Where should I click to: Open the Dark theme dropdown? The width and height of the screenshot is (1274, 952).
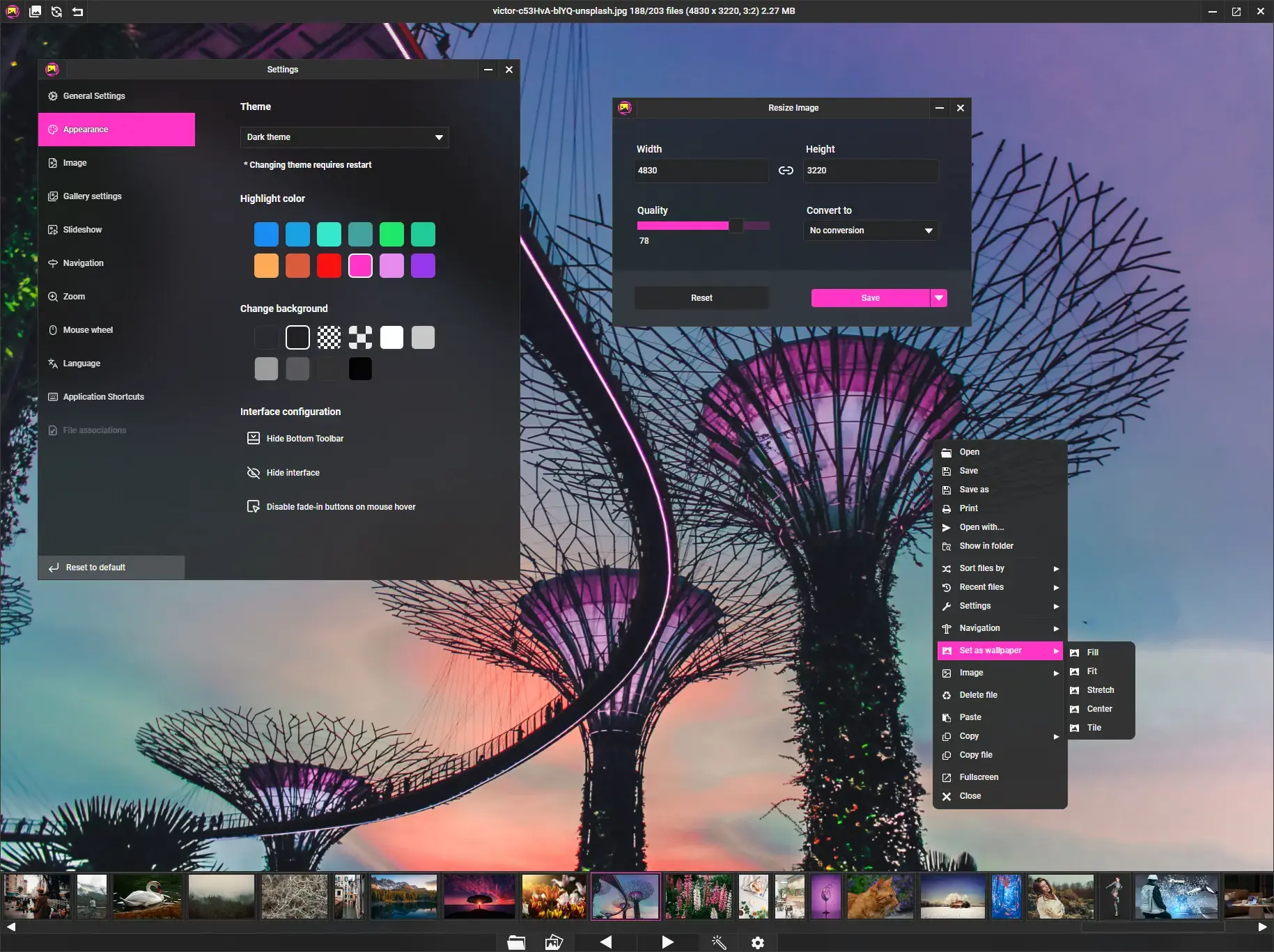tap(344, 137)
